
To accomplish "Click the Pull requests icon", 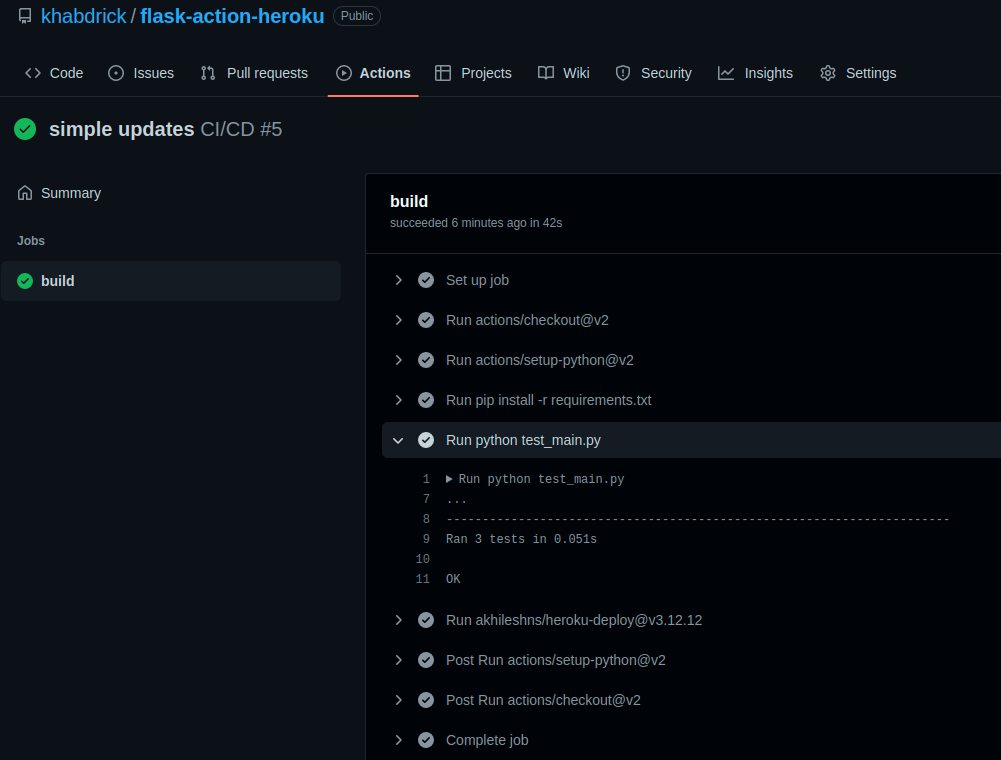I will 207,72.
